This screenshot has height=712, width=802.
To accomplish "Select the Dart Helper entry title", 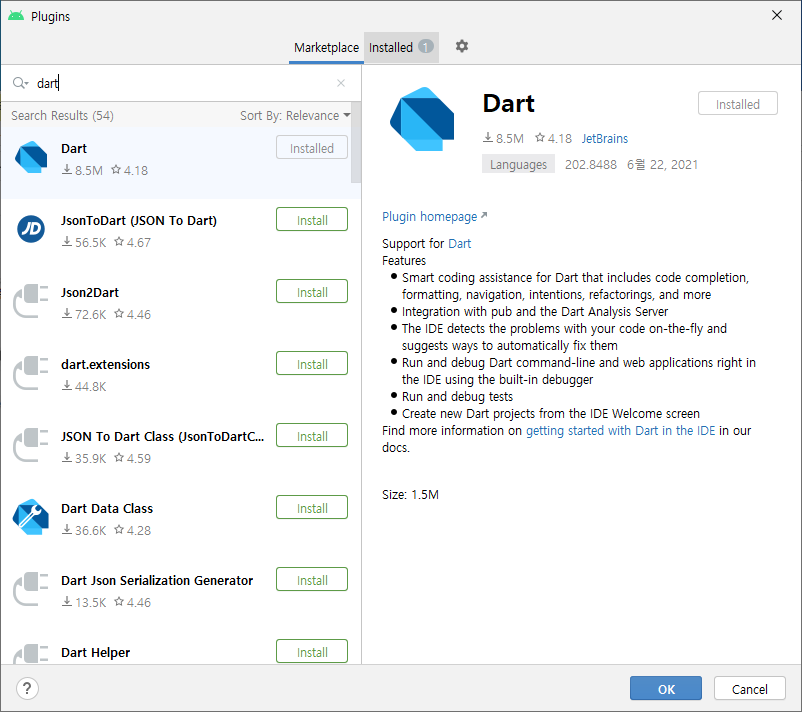I will 96,653.
